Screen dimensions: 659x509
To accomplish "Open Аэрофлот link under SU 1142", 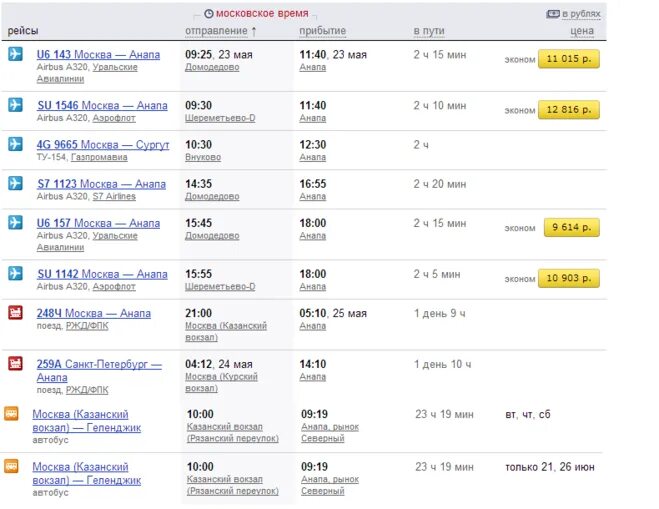I will coord(114,287).
